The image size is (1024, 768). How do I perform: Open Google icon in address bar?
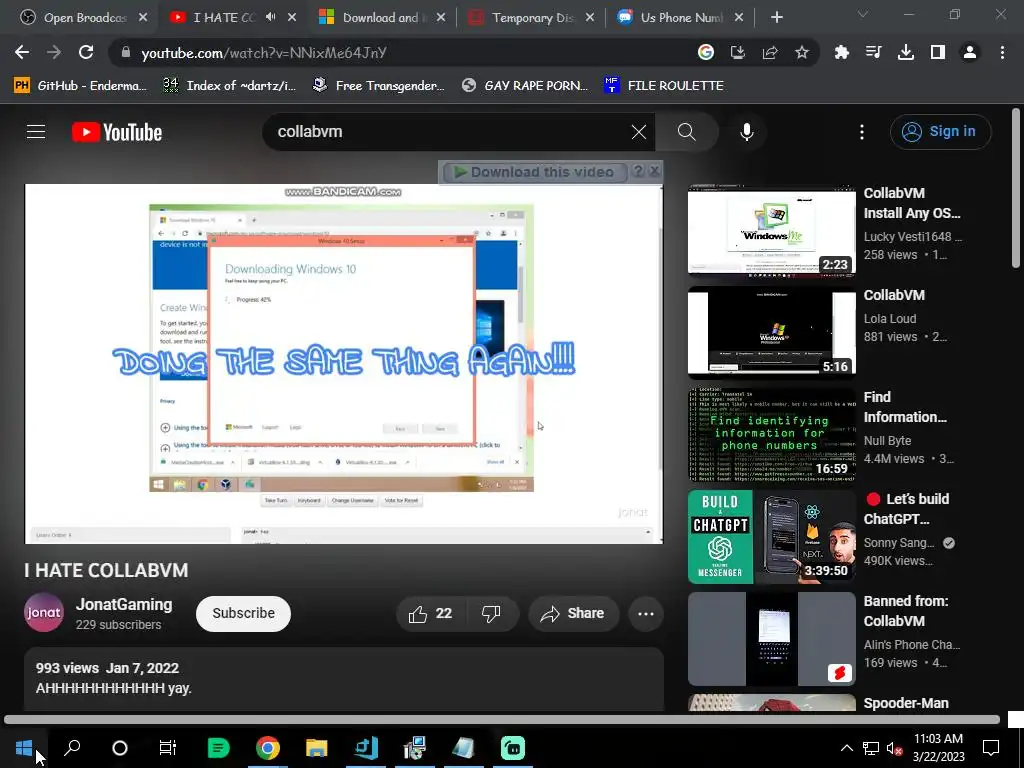tap(705, 52)
